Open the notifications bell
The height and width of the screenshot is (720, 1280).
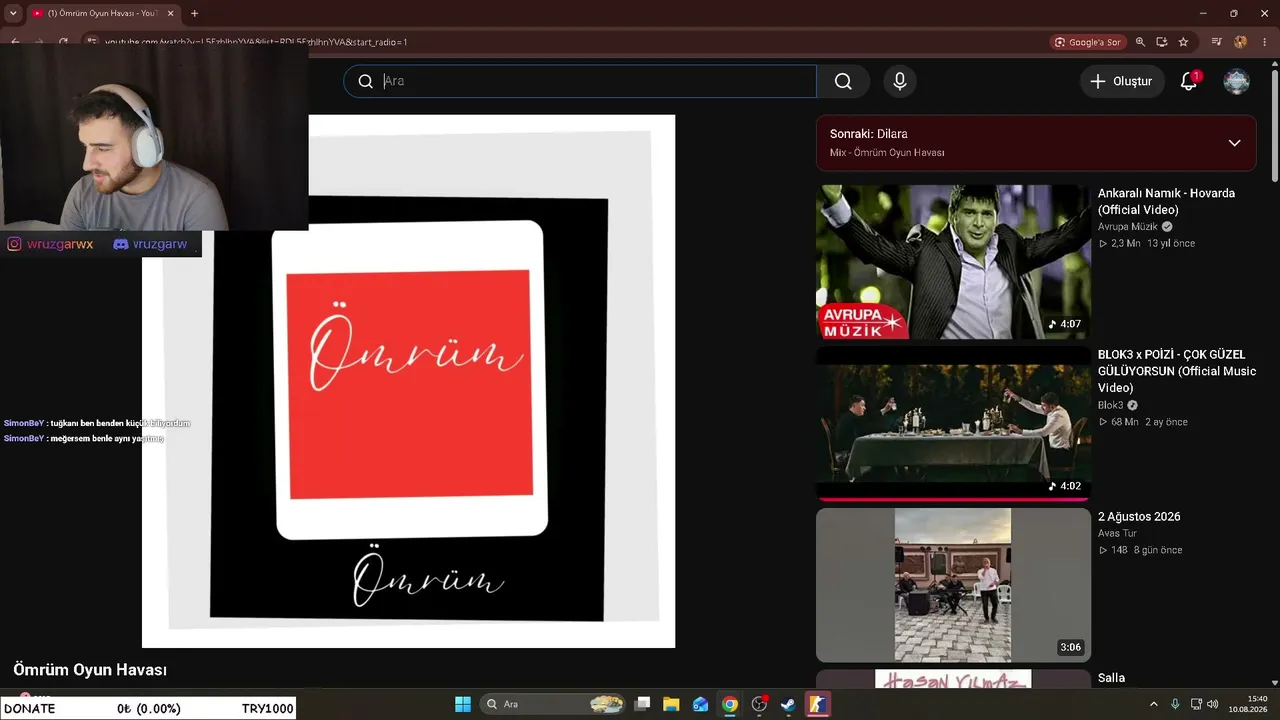tap(1189, 81)
